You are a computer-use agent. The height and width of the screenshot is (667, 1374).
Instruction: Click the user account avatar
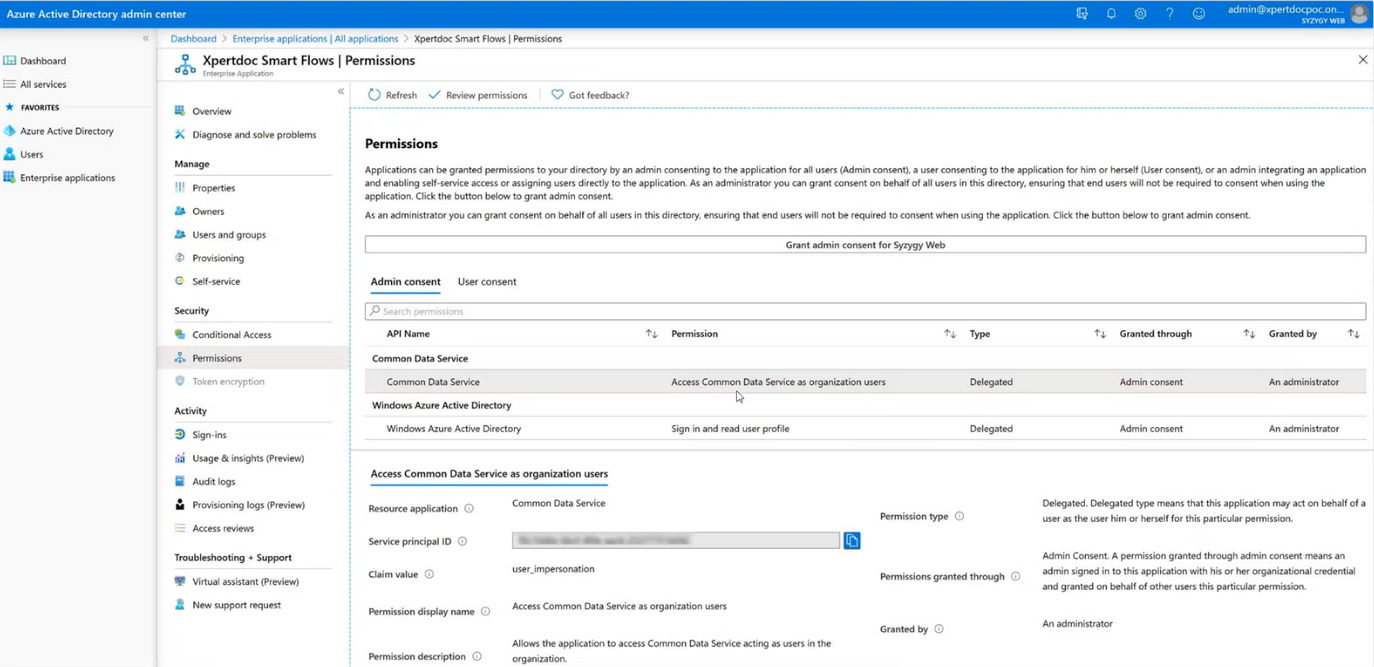1359,14
